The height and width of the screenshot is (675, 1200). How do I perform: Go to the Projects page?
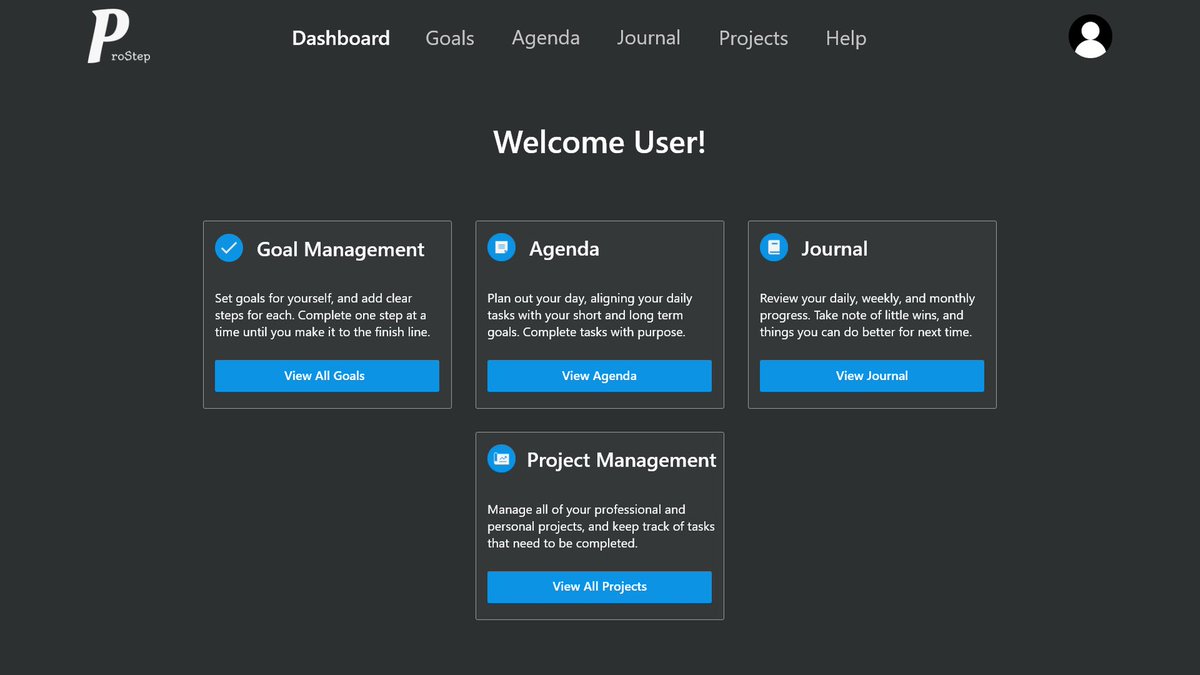[753, 38]
